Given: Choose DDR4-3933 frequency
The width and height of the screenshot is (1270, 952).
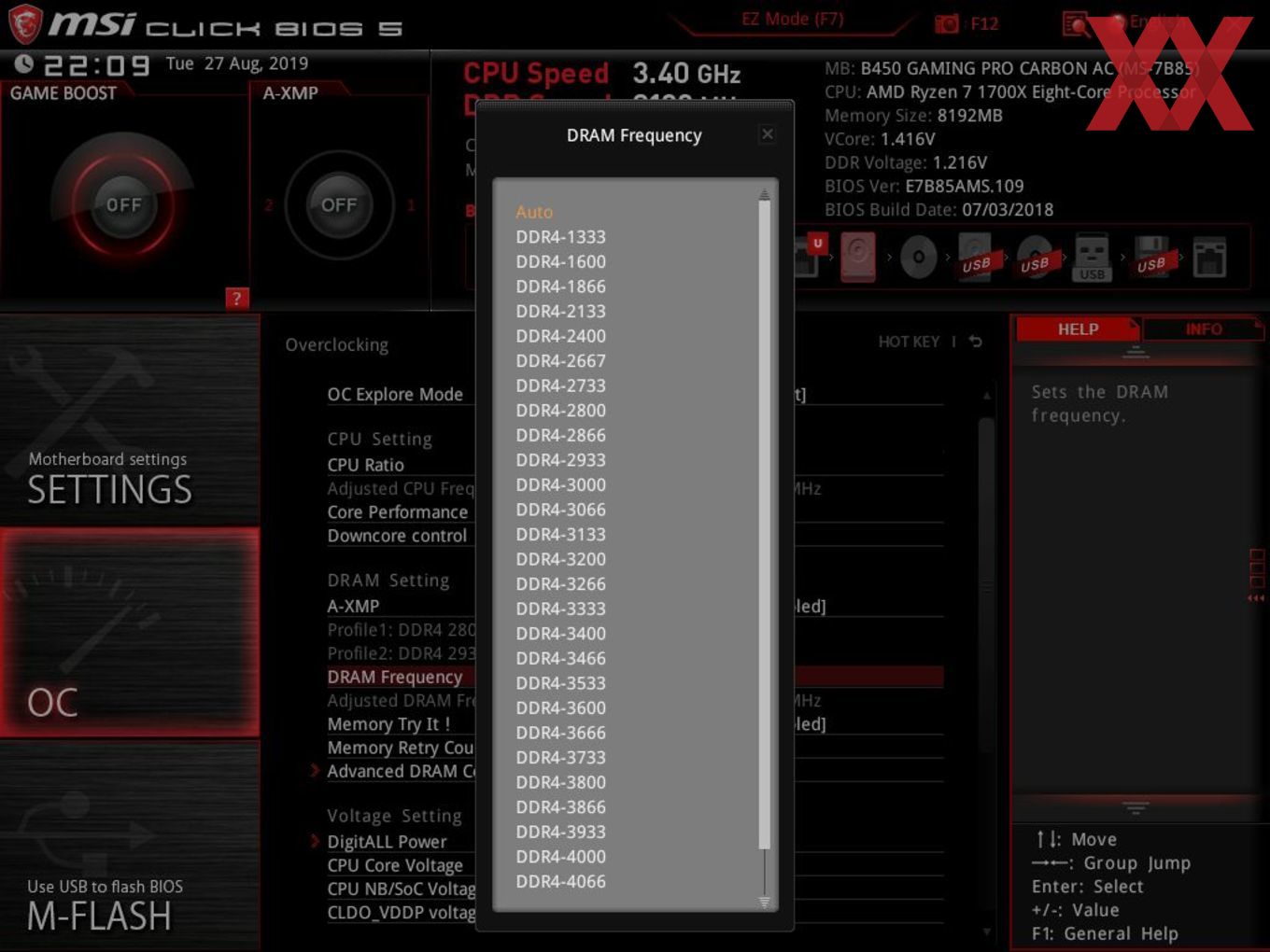Looking at the screenshot, I should pyautogui.click(x=560, y=832).
